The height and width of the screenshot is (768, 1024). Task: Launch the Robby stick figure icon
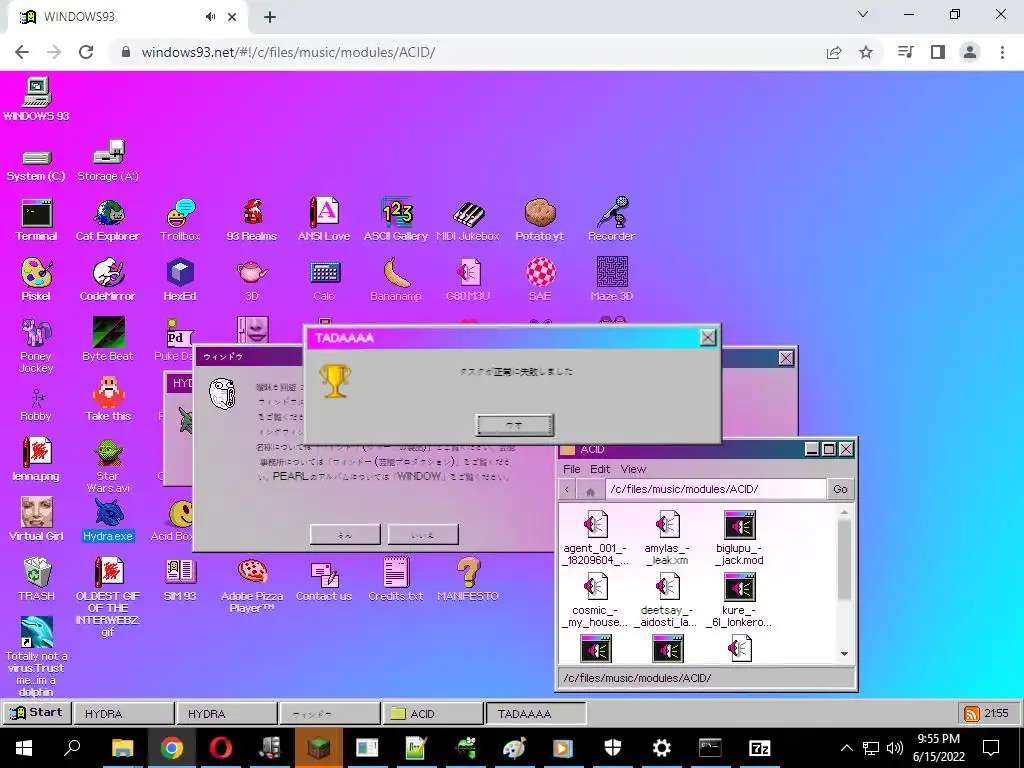coord(37,397)
